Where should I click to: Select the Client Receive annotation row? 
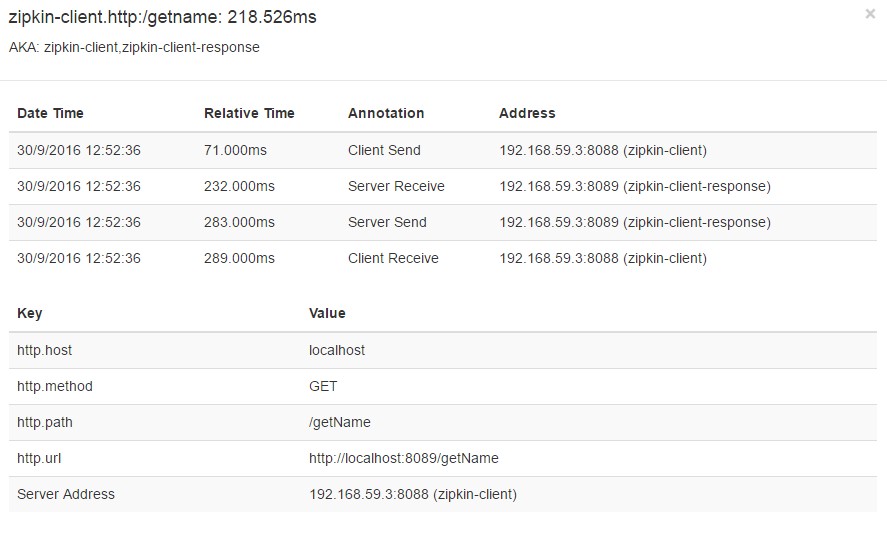(x=443, y=259)
